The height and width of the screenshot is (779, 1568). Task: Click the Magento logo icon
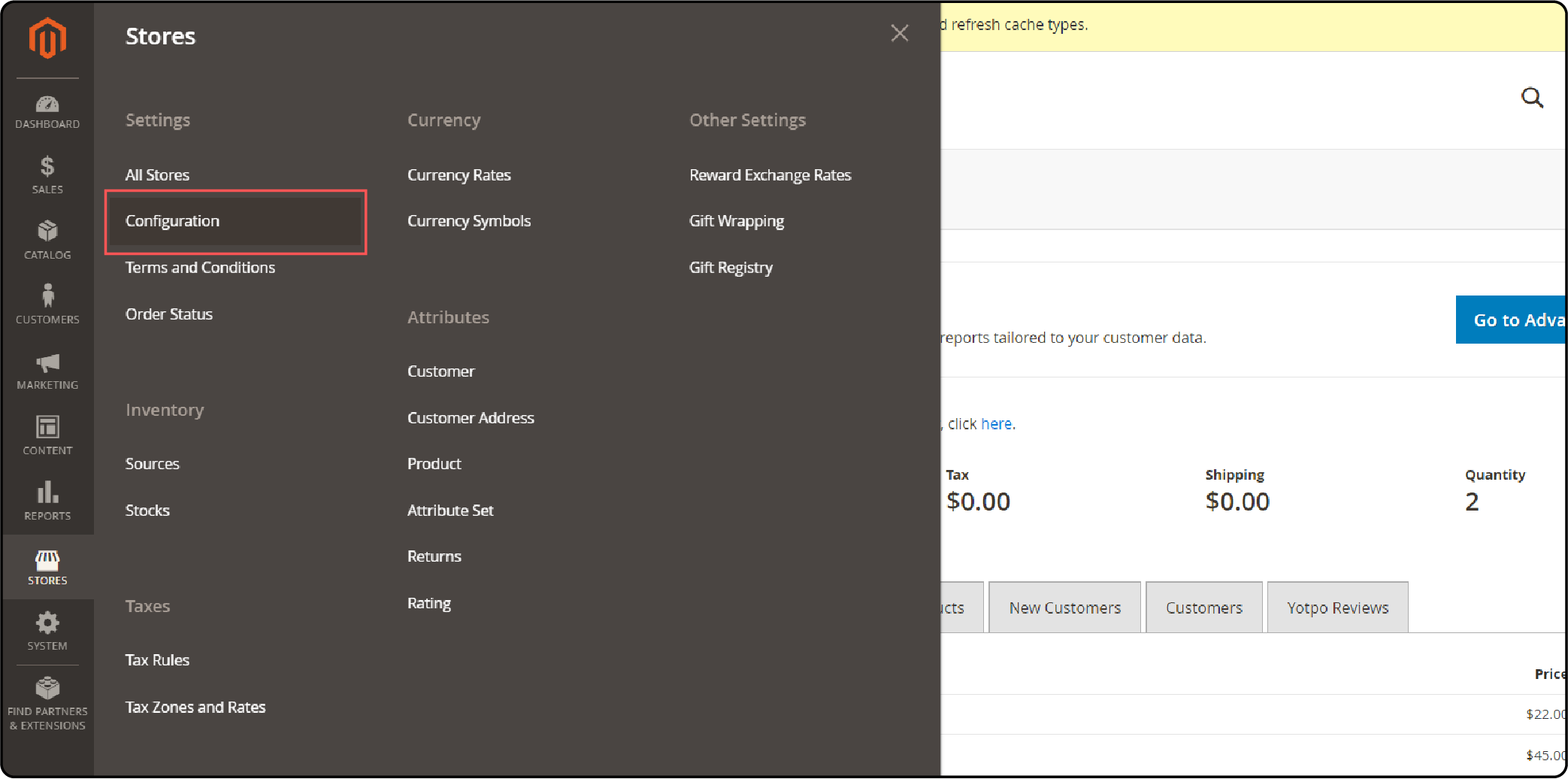(x=47, y=38)
